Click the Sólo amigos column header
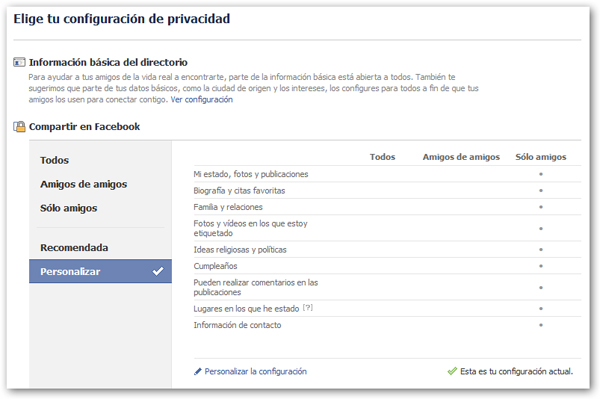Image resolution: width=600 pixels, height=399 pixels. pyautogui.click(x=541, y=157)
